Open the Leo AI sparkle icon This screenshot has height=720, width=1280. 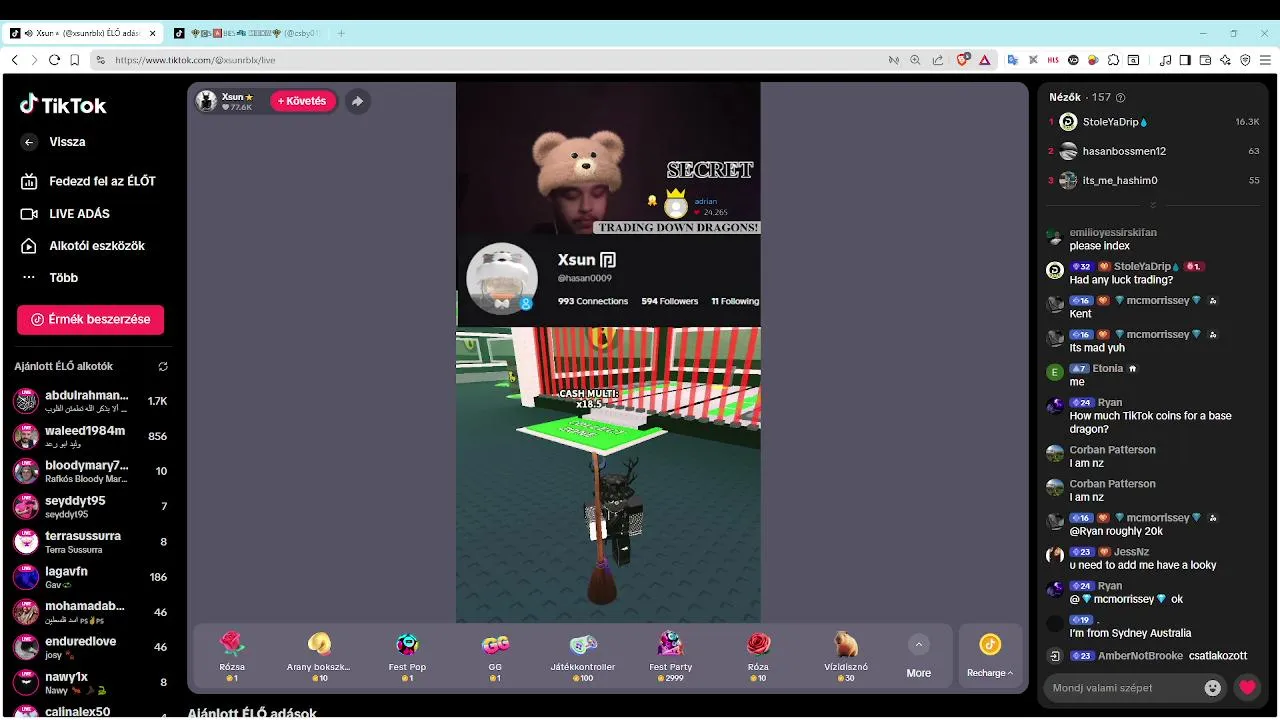(1225, 60)
